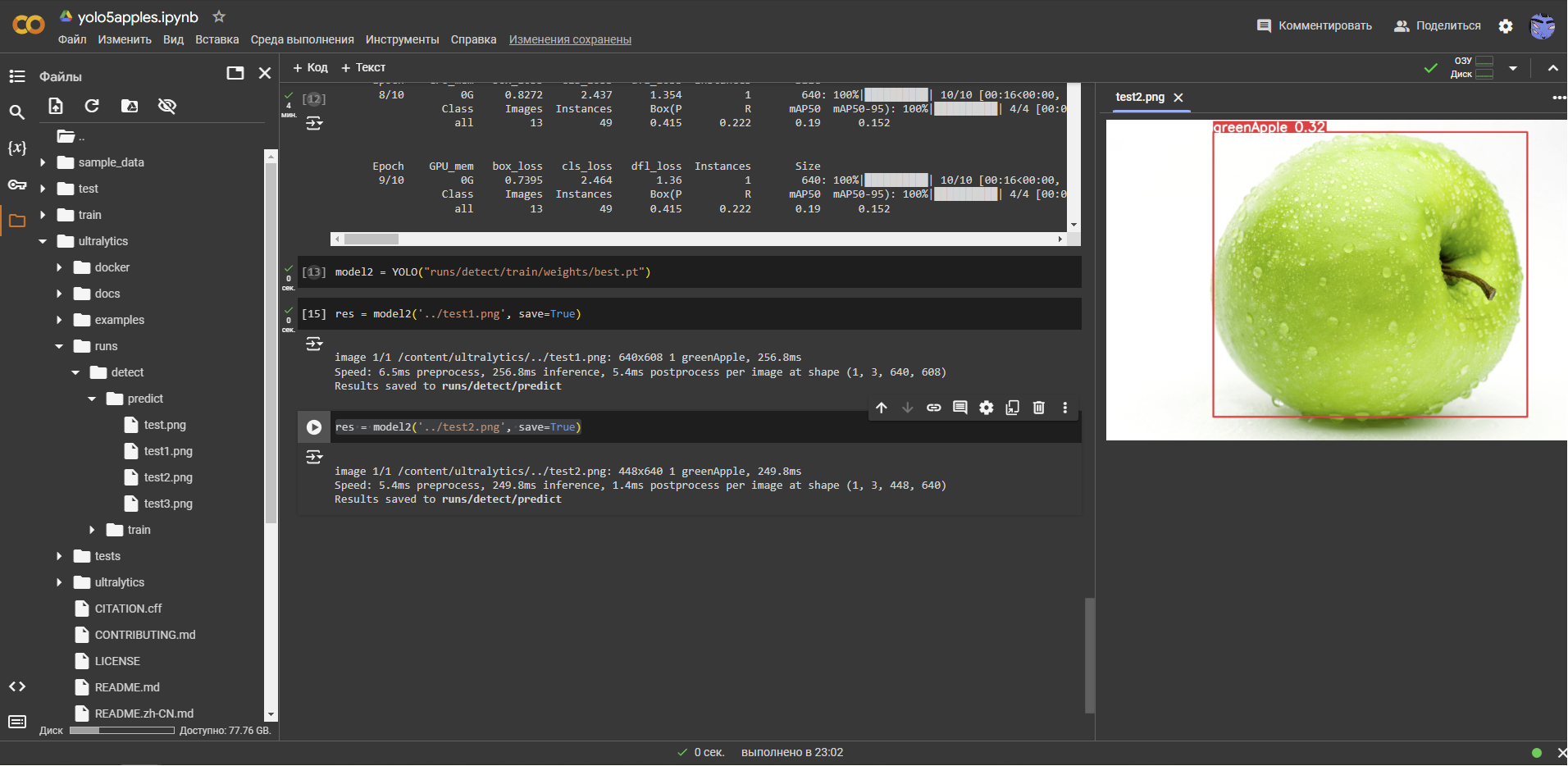Expand the tests folder

point(59,556)
